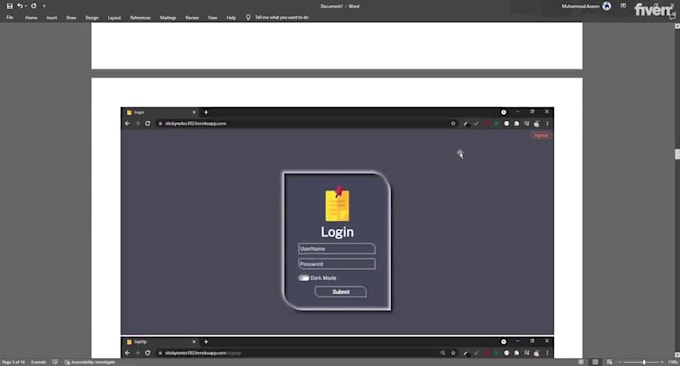Undo the last action in Word
This screenshot has width=680, height=366.
pyautogui.click(x=20, y=6)
